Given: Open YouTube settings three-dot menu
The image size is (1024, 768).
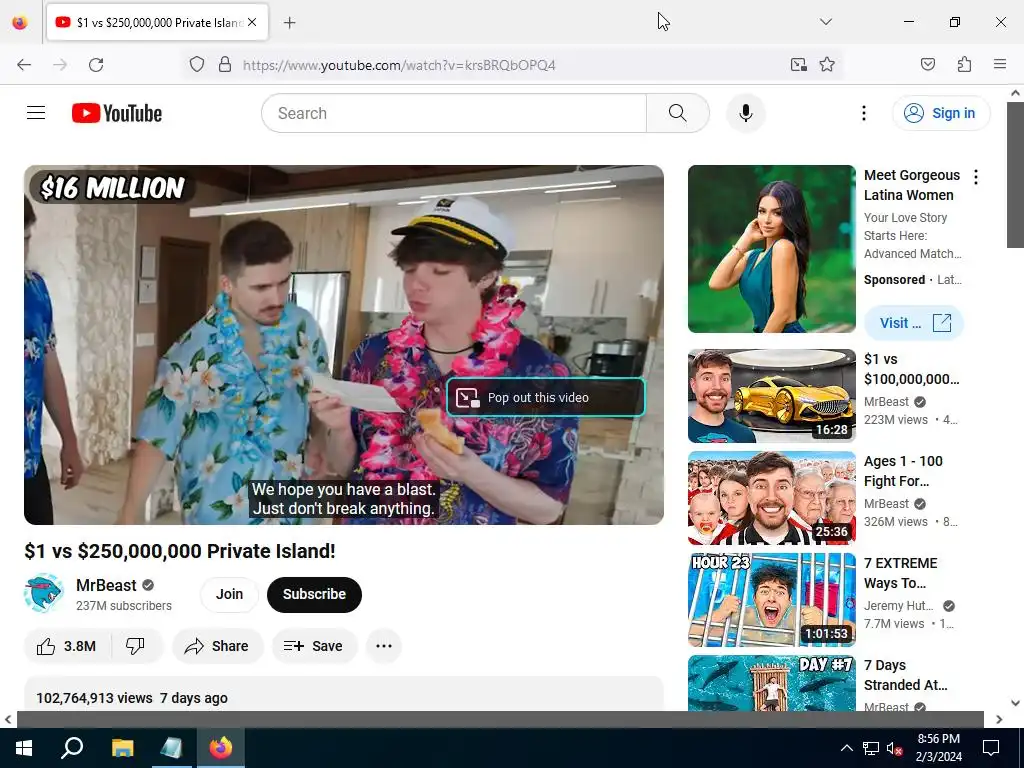Looking at the screenshot, I should click(863, 113).
